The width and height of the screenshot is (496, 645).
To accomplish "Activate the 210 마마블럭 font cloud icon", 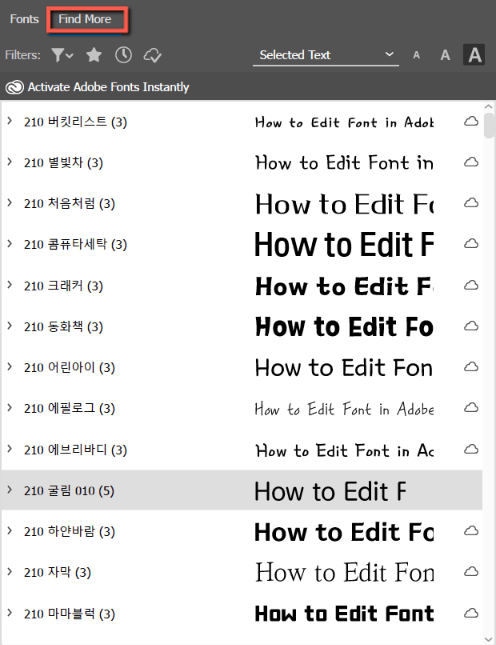I will click(471, 613).
